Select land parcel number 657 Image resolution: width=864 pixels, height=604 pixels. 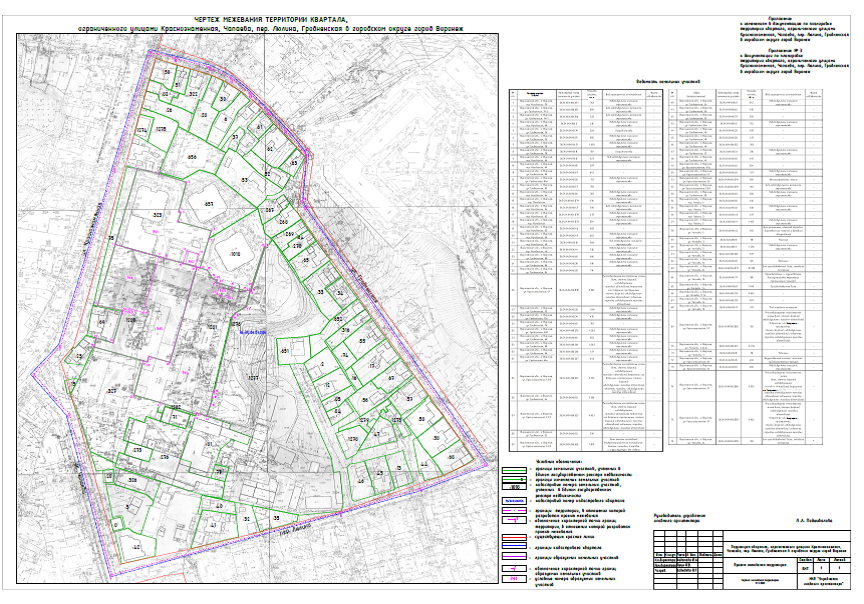pyautogui.click(x=209, y=205)
